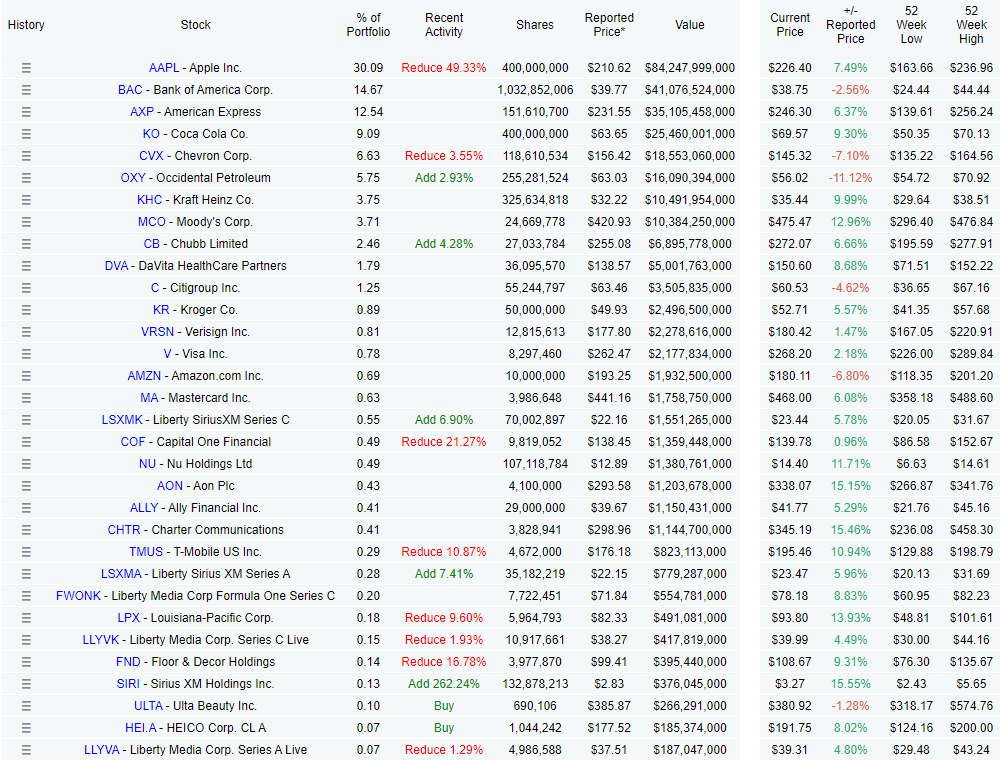Open the AAPL ticker link

164,68
